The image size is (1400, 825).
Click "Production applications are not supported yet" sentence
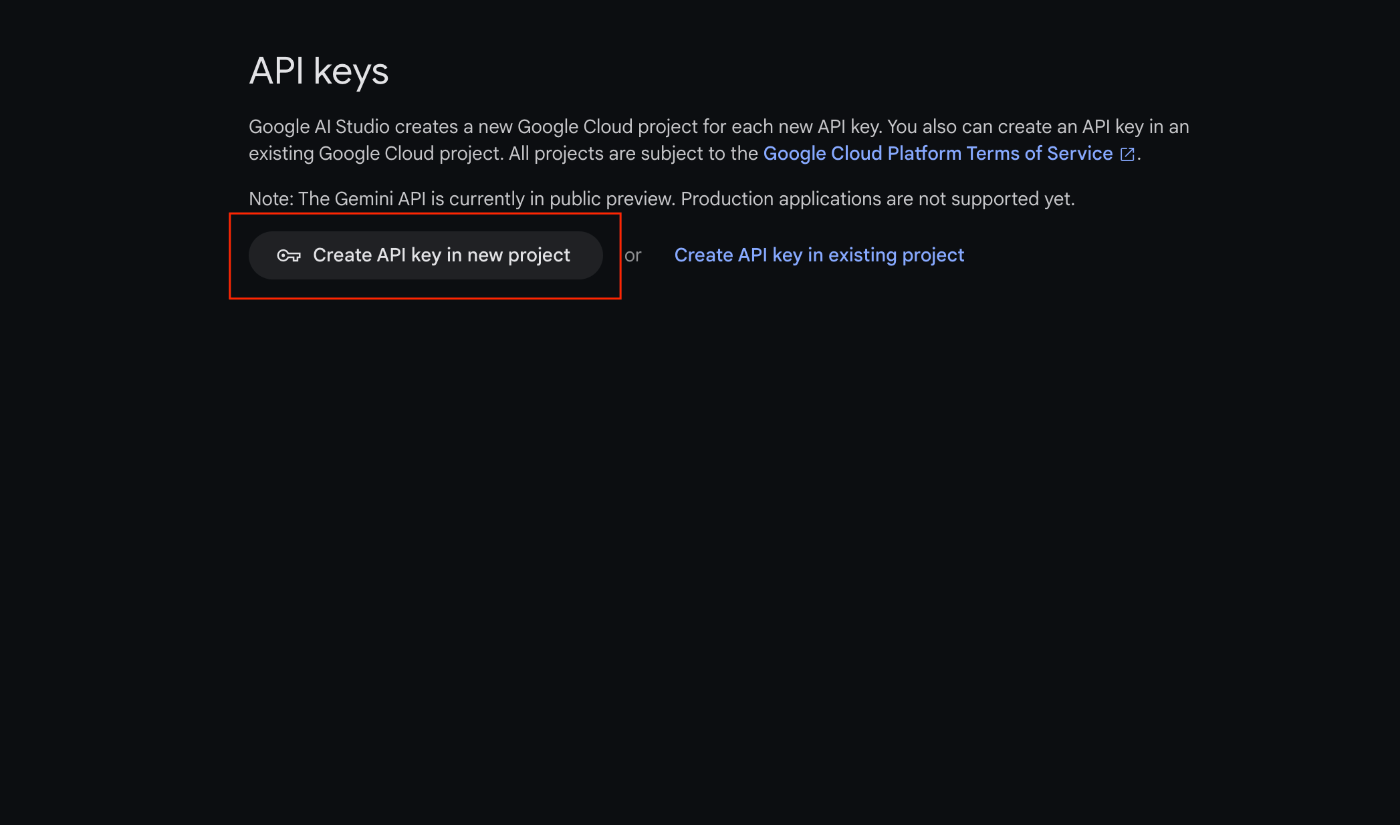[x=878, y=199]
